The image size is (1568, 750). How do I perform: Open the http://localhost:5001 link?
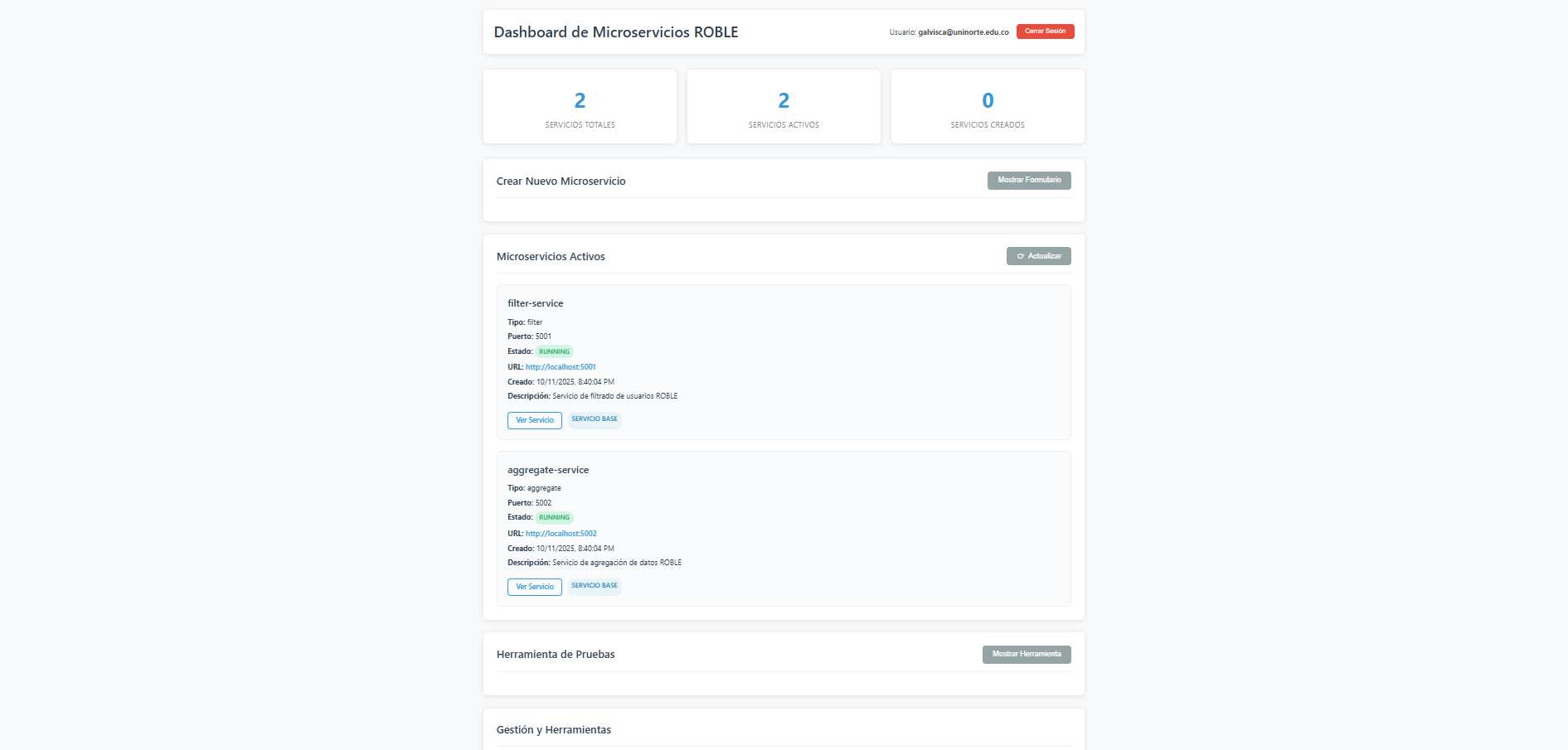click(x=561, y=367)
